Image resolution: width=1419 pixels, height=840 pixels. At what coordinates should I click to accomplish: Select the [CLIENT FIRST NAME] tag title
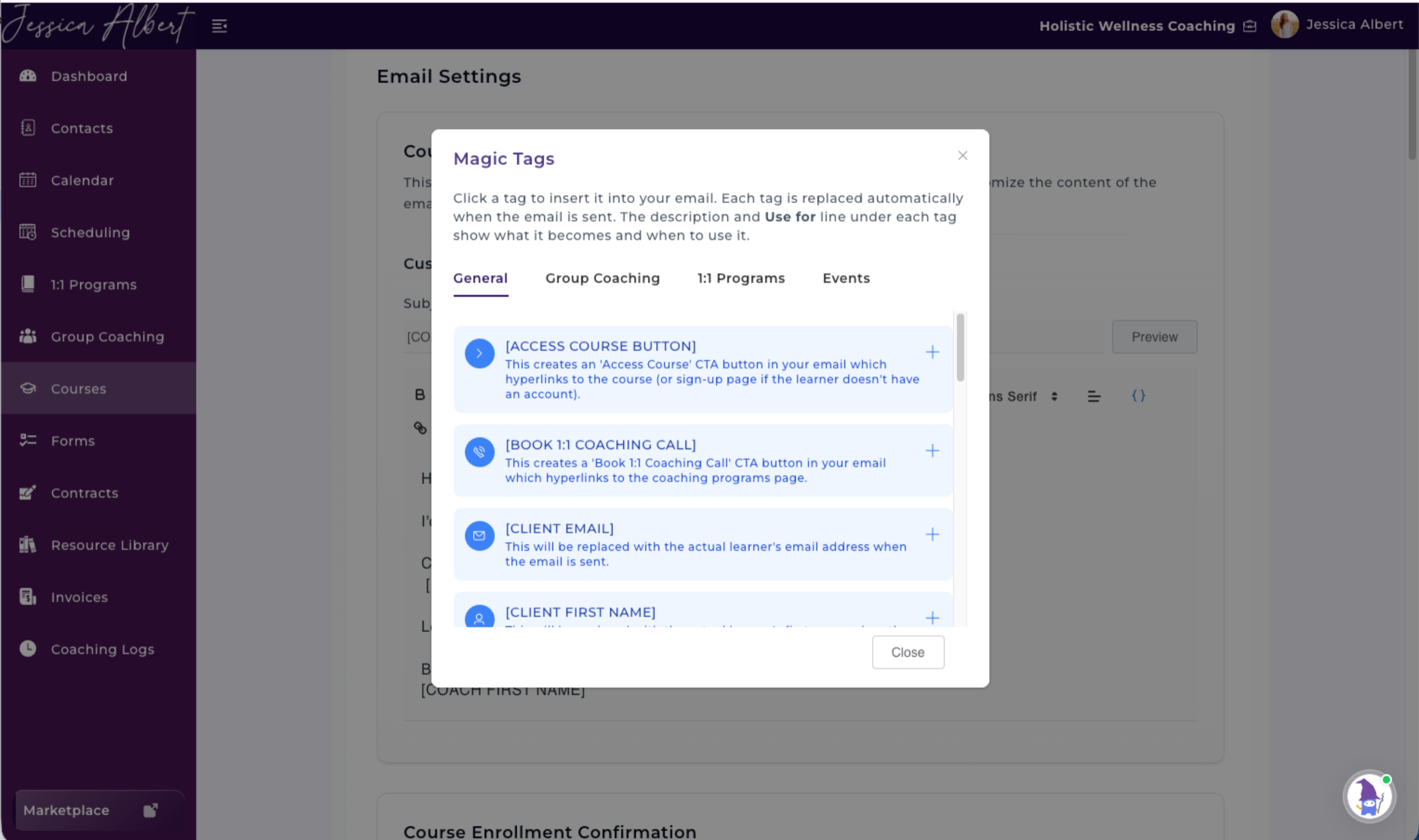click(580, 612)
